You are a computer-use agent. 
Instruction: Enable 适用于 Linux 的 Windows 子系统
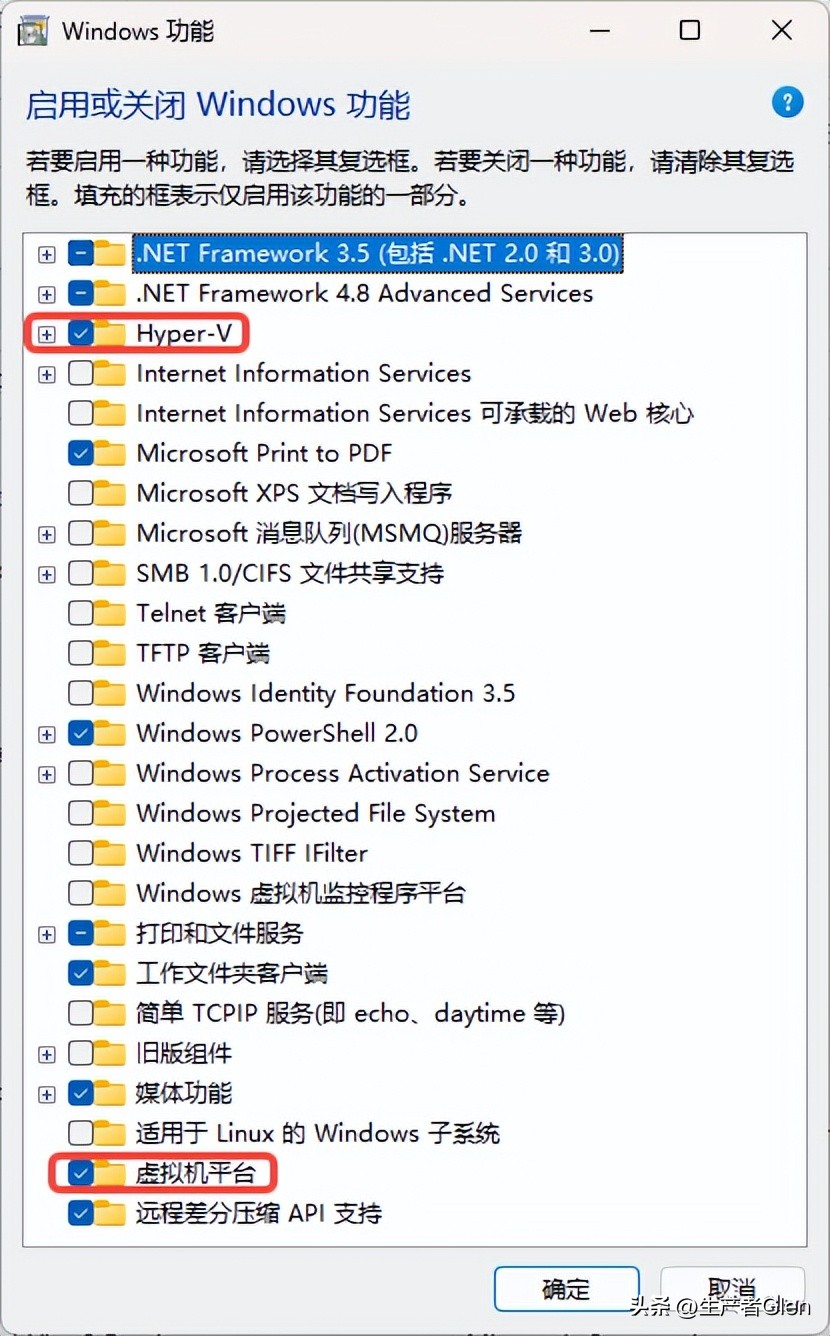pos(79,1133)
